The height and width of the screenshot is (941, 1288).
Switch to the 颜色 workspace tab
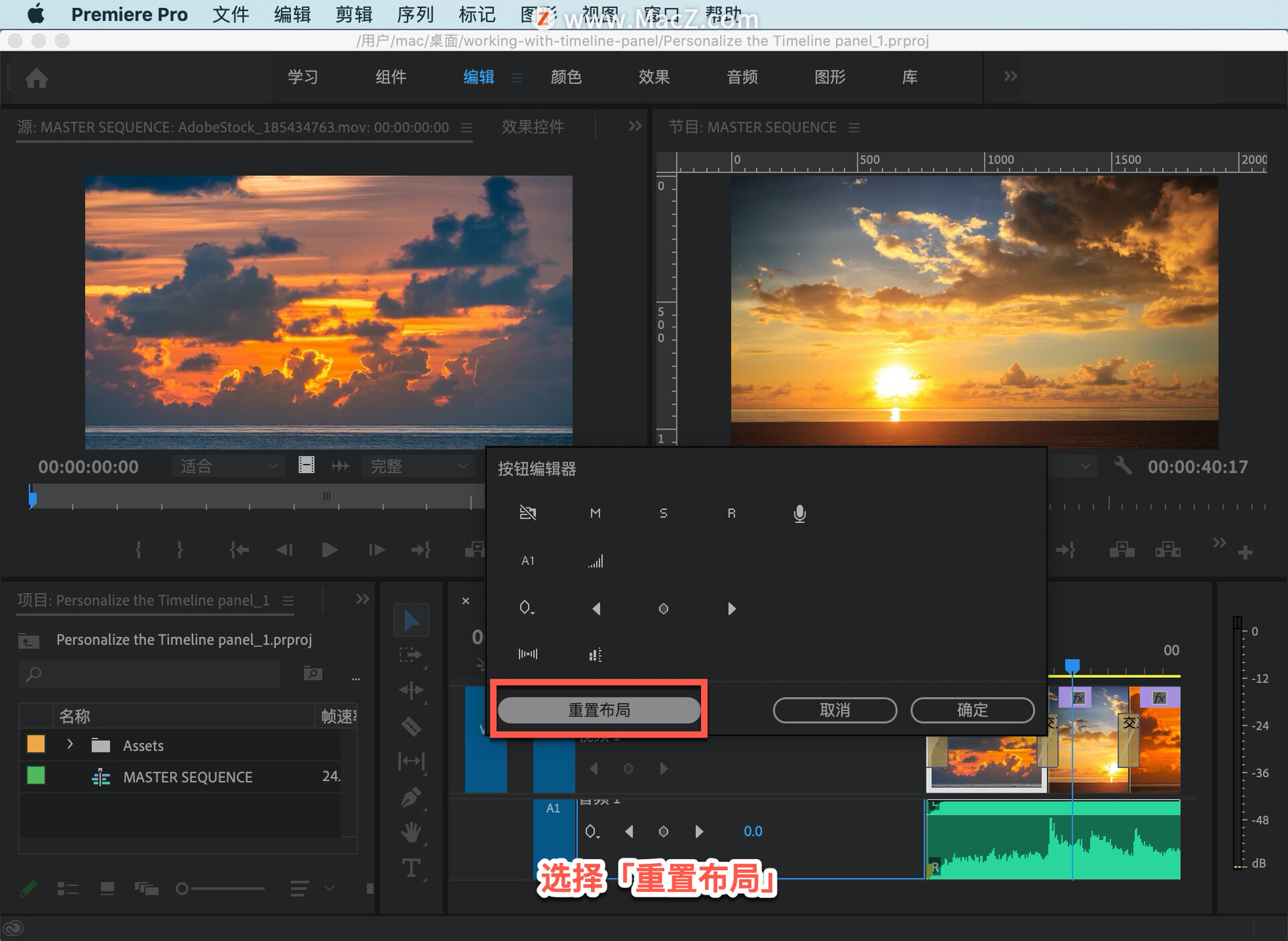[x=566, y=77]
